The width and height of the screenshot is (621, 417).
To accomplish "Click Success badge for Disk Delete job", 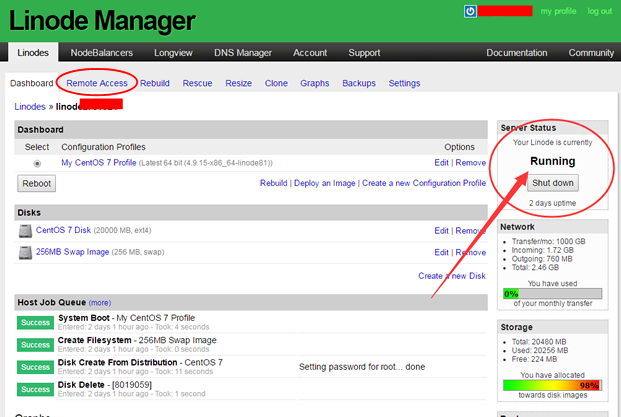I will tap(35, 389).
